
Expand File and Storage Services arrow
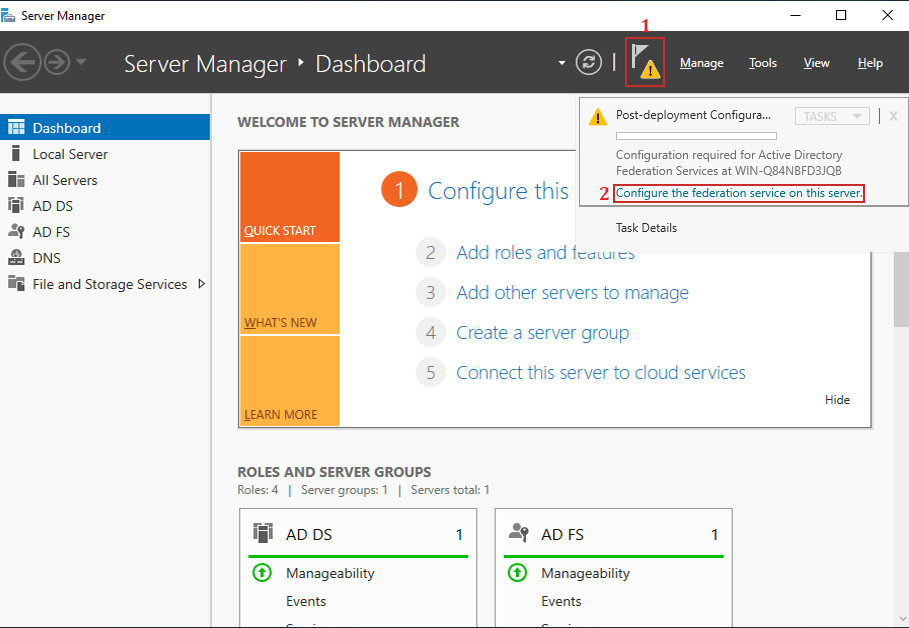pyautogui.click(x=202, y=284)
